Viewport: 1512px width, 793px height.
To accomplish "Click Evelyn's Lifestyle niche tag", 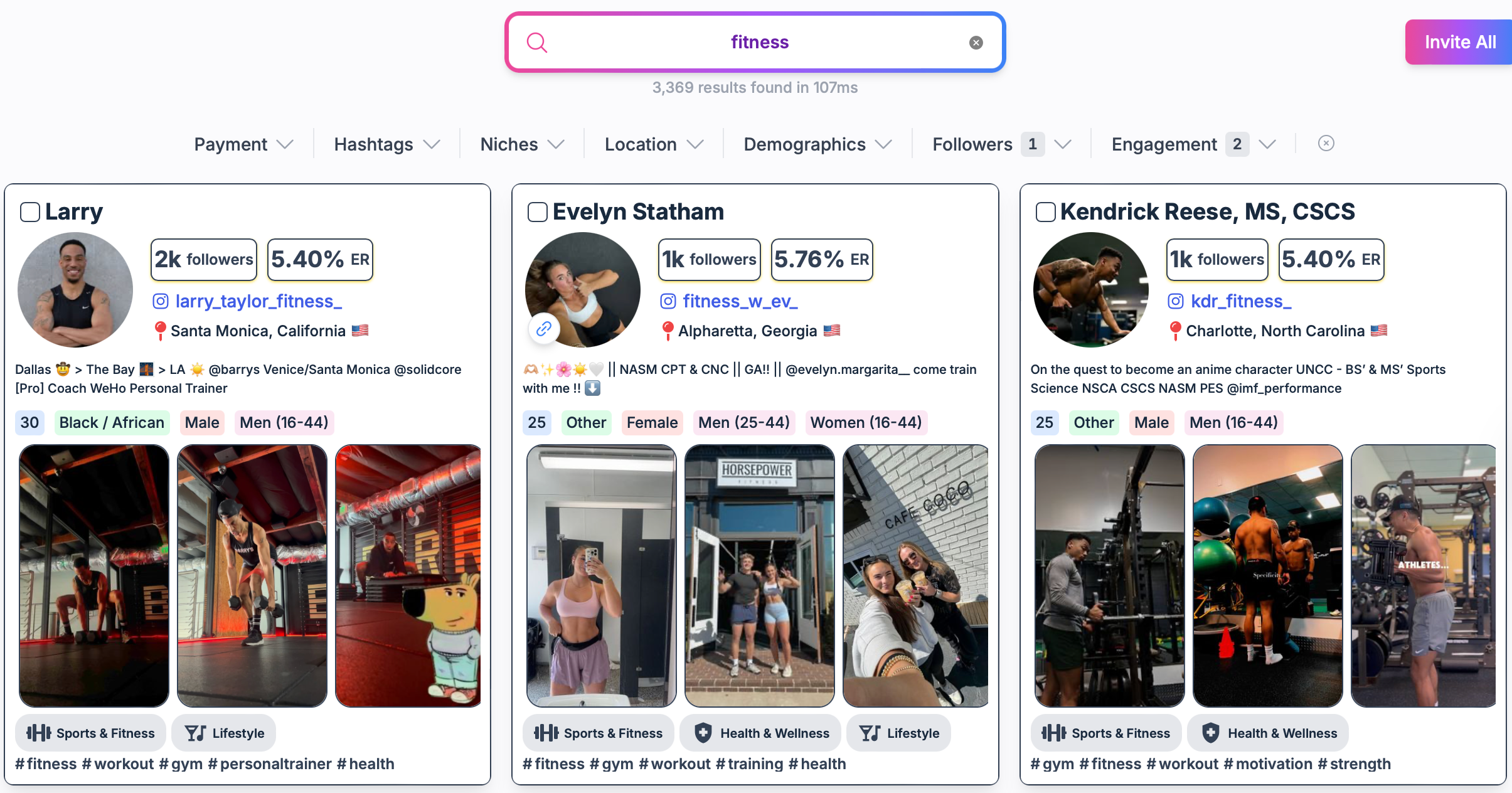I will click(x=899, y=733).
